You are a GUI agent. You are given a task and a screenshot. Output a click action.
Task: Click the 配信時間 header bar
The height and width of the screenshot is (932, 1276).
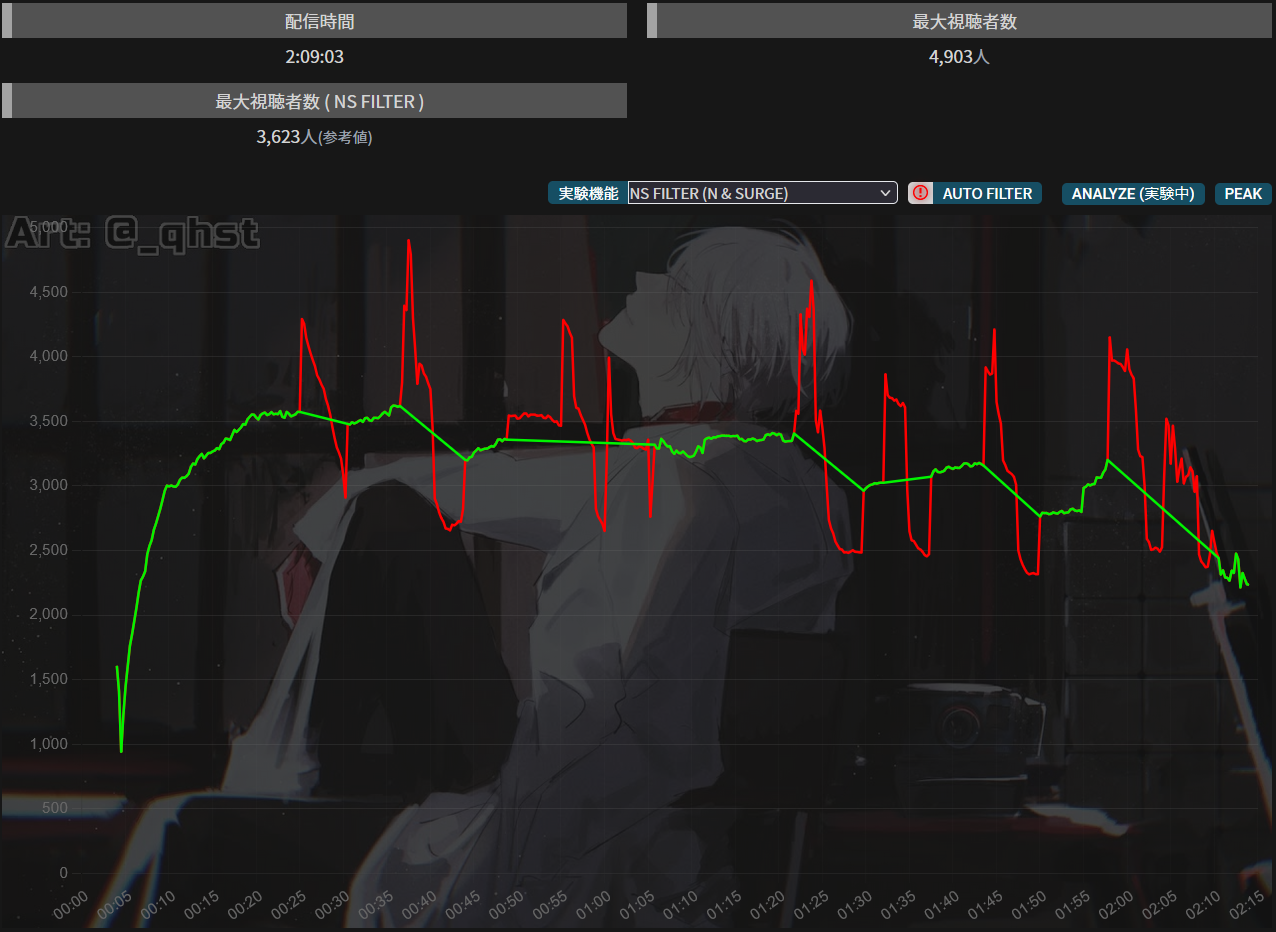pyautogui.click(x=315, y=21)
